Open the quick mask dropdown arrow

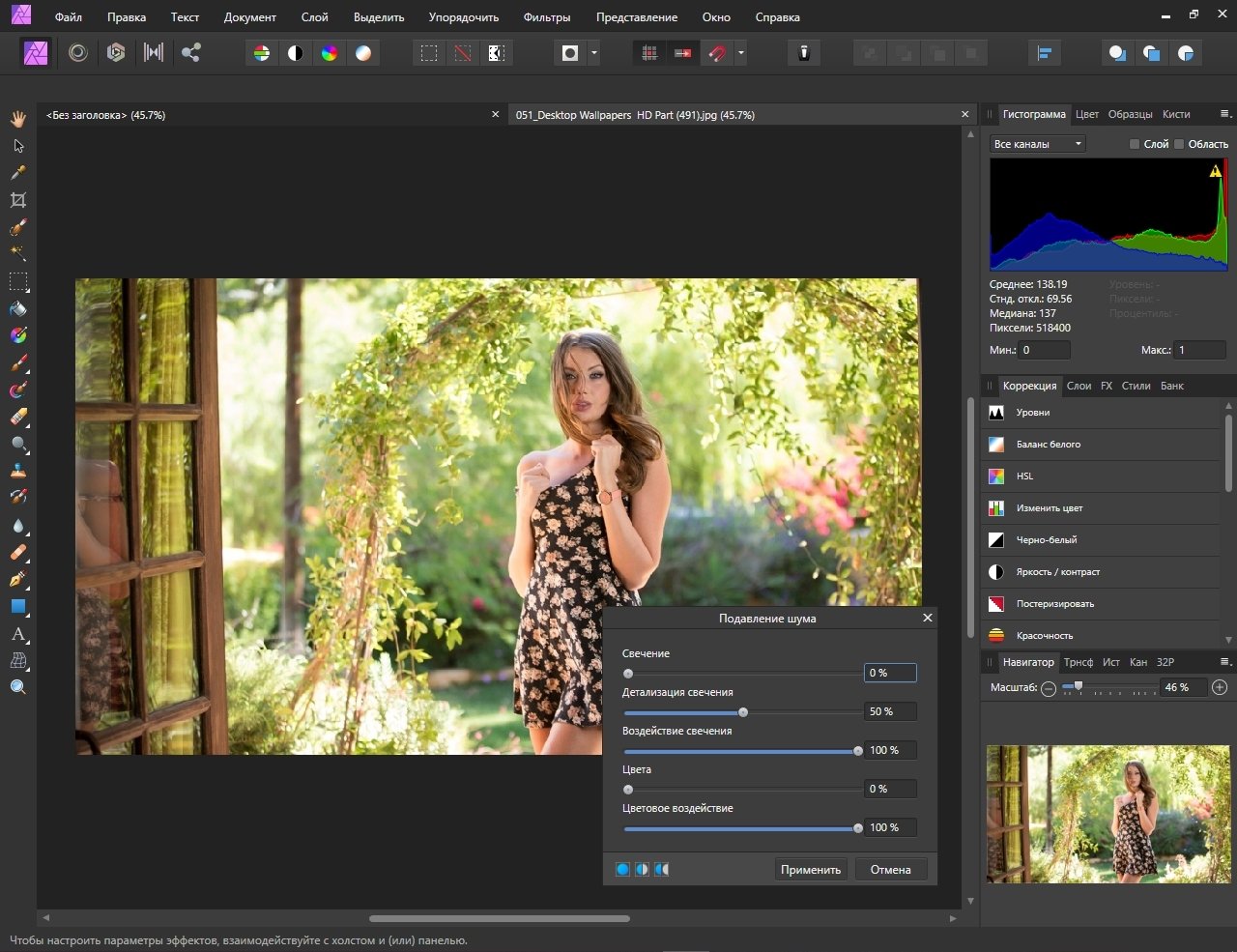click(x=593, y=53)
